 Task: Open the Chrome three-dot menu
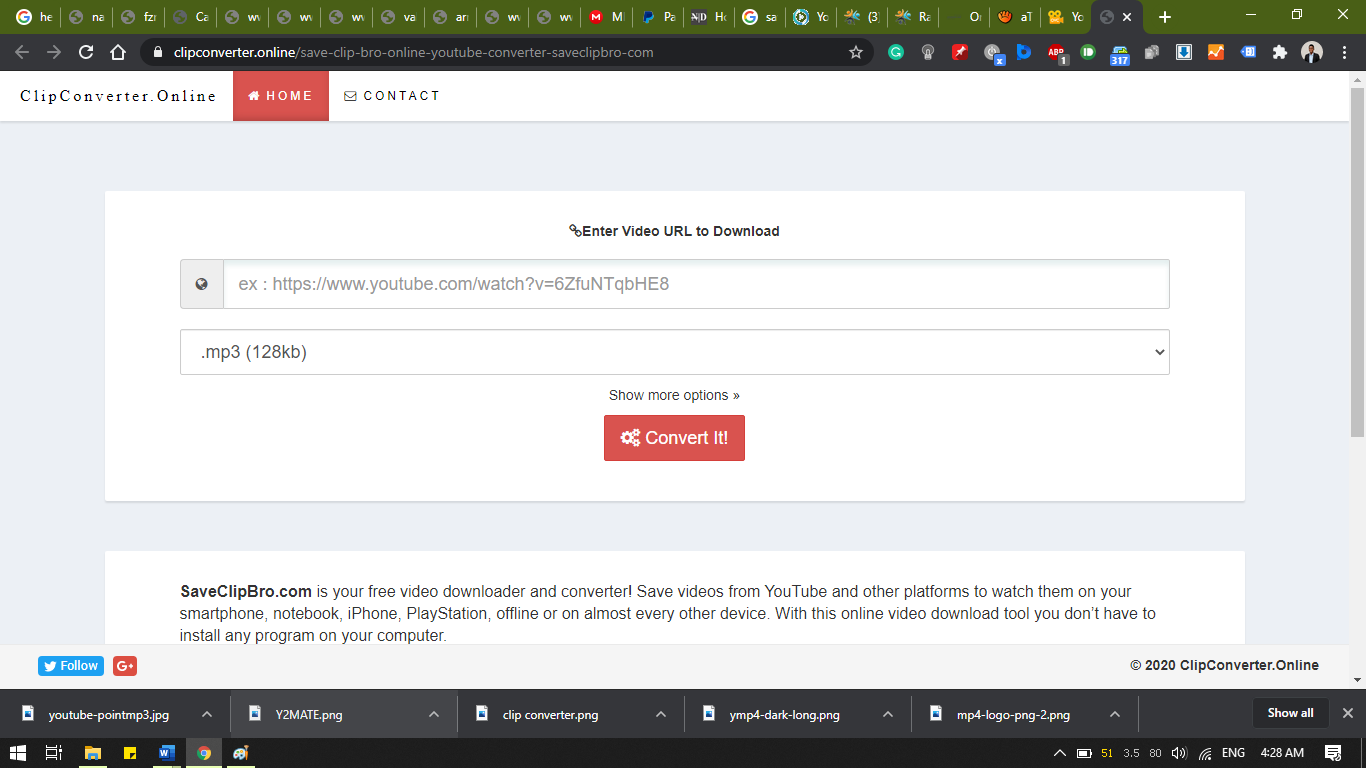[1343, 52]
